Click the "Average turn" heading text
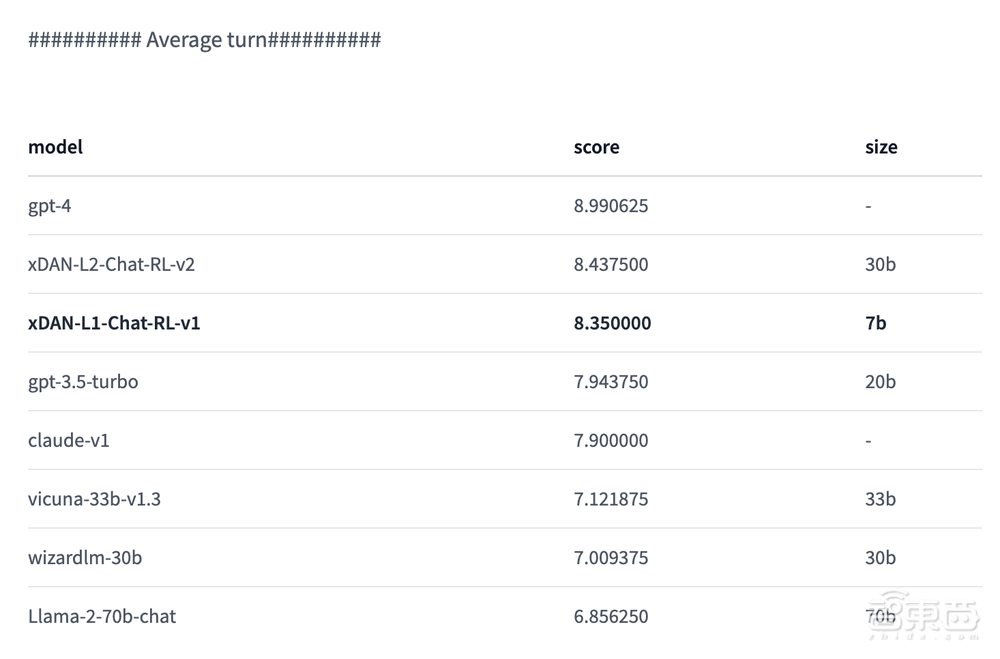Viewport: 1000px width, 659px height. [x=205, y=40]
